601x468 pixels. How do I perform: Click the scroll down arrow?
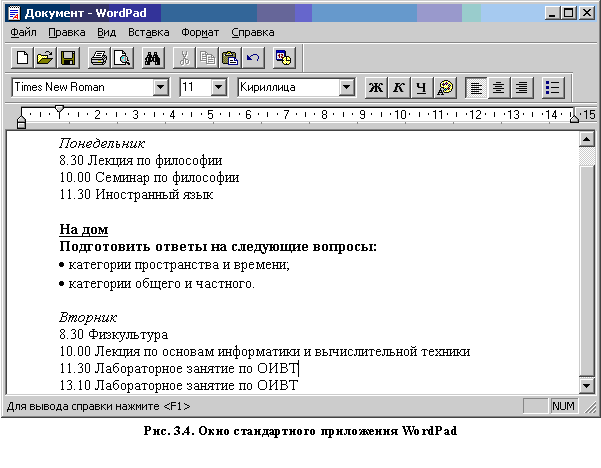[x=587, y=386]
